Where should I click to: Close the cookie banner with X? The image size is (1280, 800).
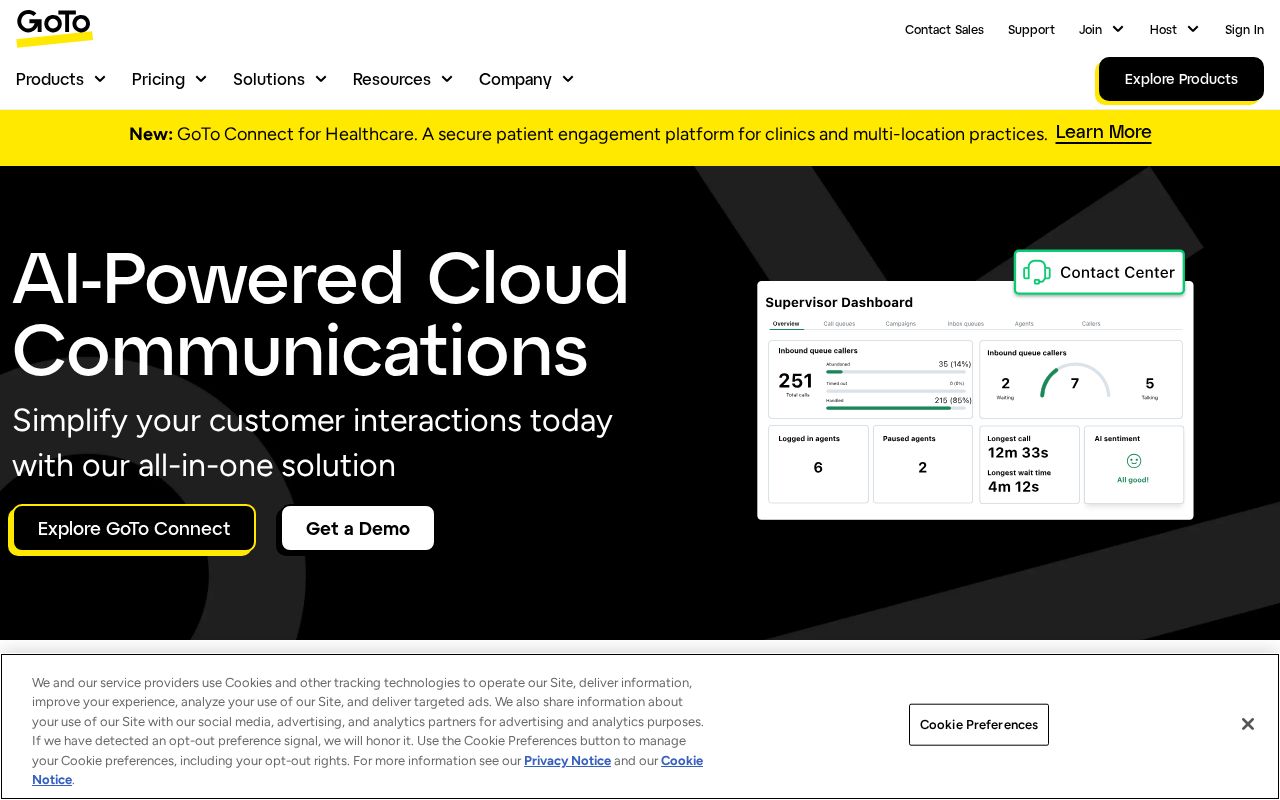tap(1247, 724)
